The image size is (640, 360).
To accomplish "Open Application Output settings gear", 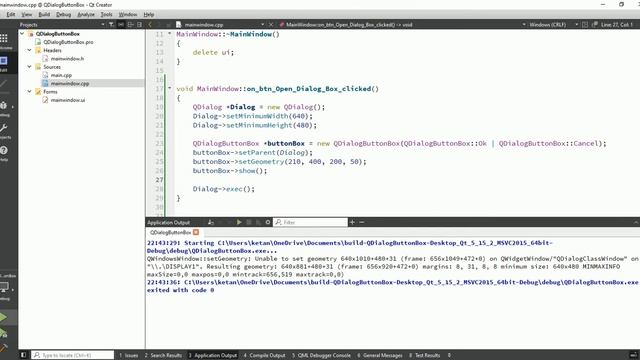I will pos(268,222).
